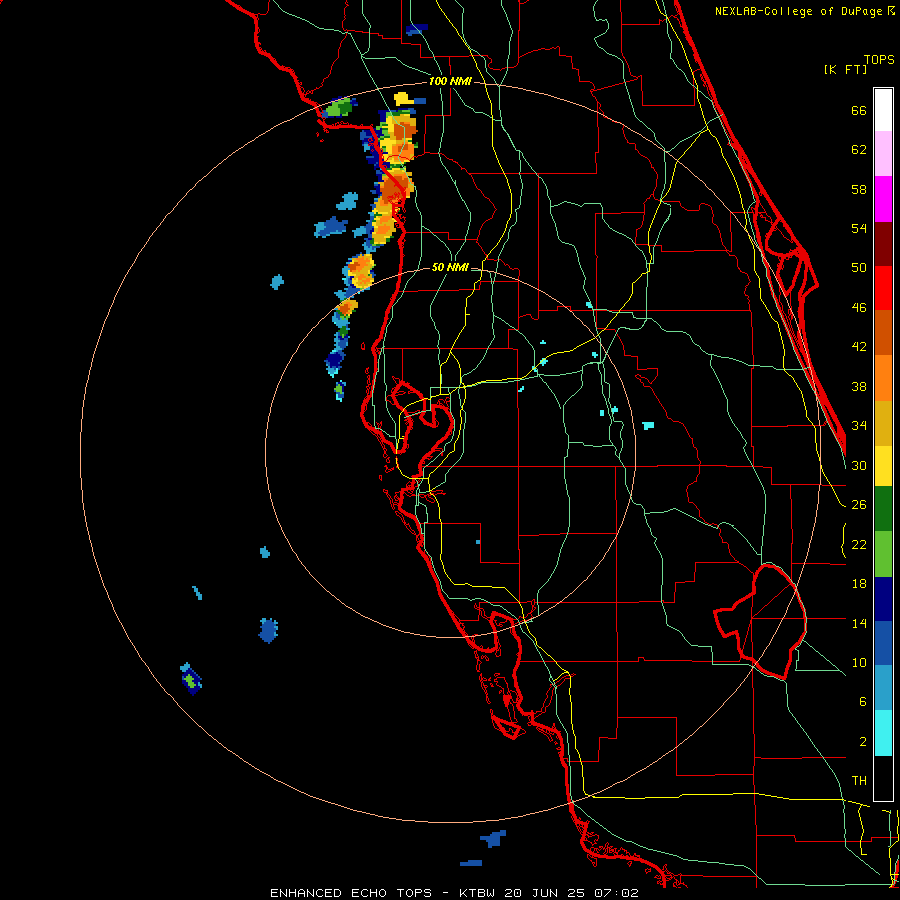Screen dimensions: 900x900
Task: Click the 20 JUN 25 date text
Action: point(545,893)
